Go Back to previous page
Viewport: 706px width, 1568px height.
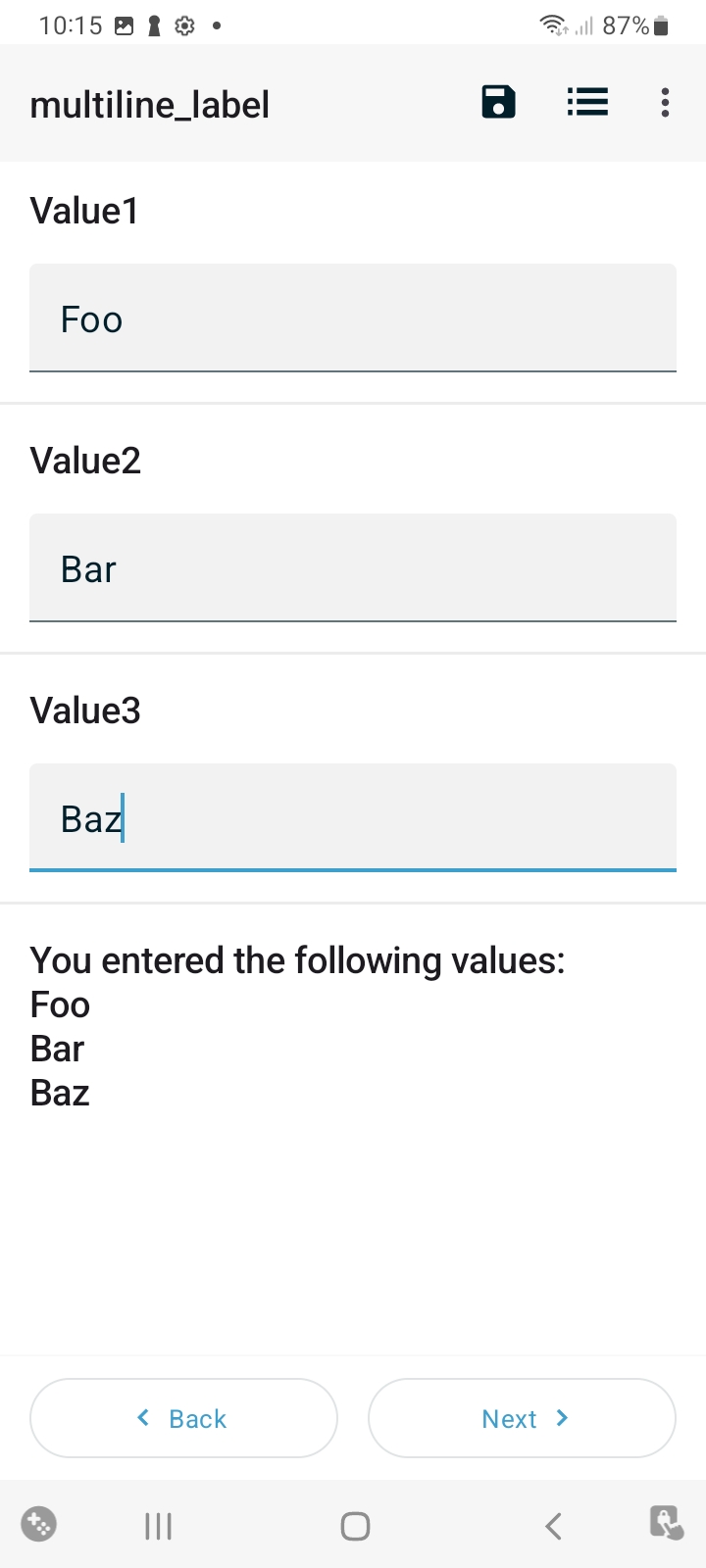click(183, 1418)
